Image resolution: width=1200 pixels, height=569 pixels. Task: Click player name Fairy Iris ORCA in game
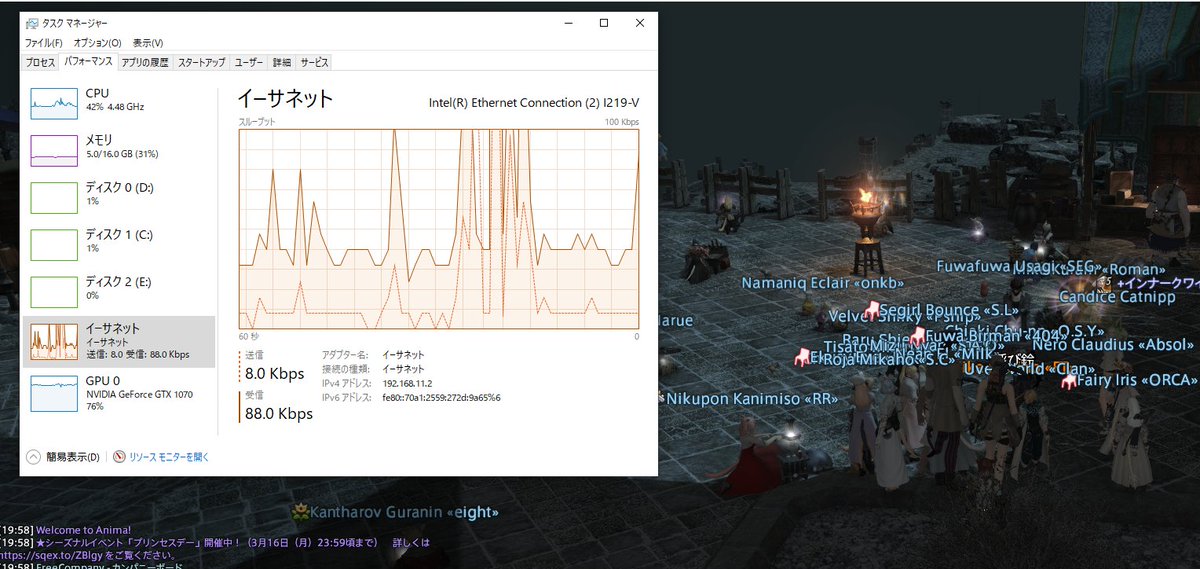pyautogui.click(x=1137, y=380)
